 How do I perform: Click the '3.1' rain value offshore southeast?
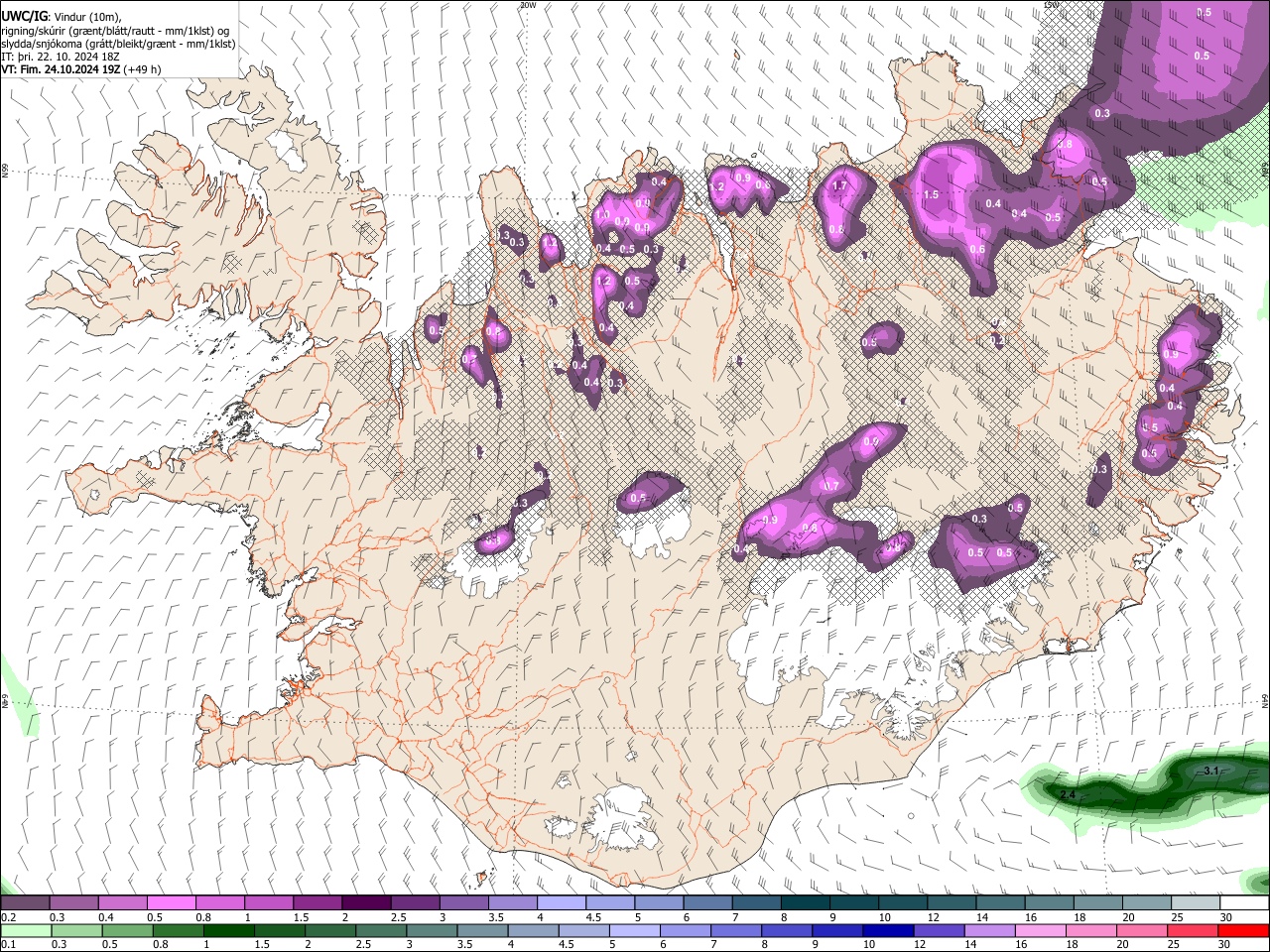tap(1210, 771)
